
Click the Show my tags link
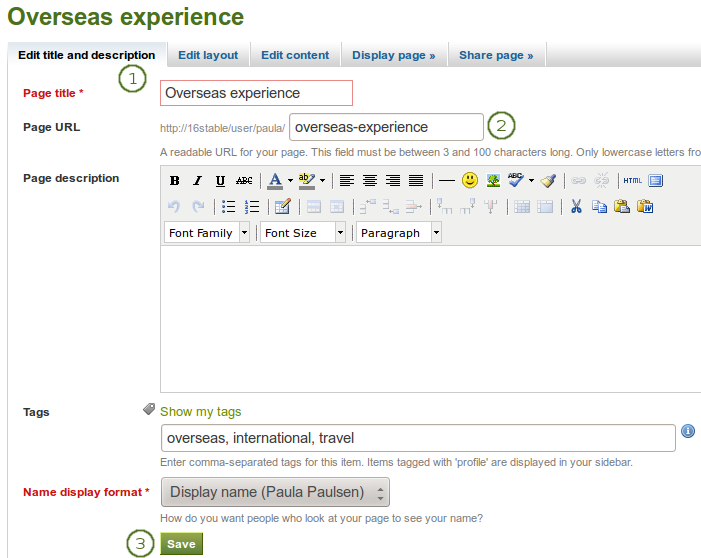pyautogui.click(x=200, y=411)
